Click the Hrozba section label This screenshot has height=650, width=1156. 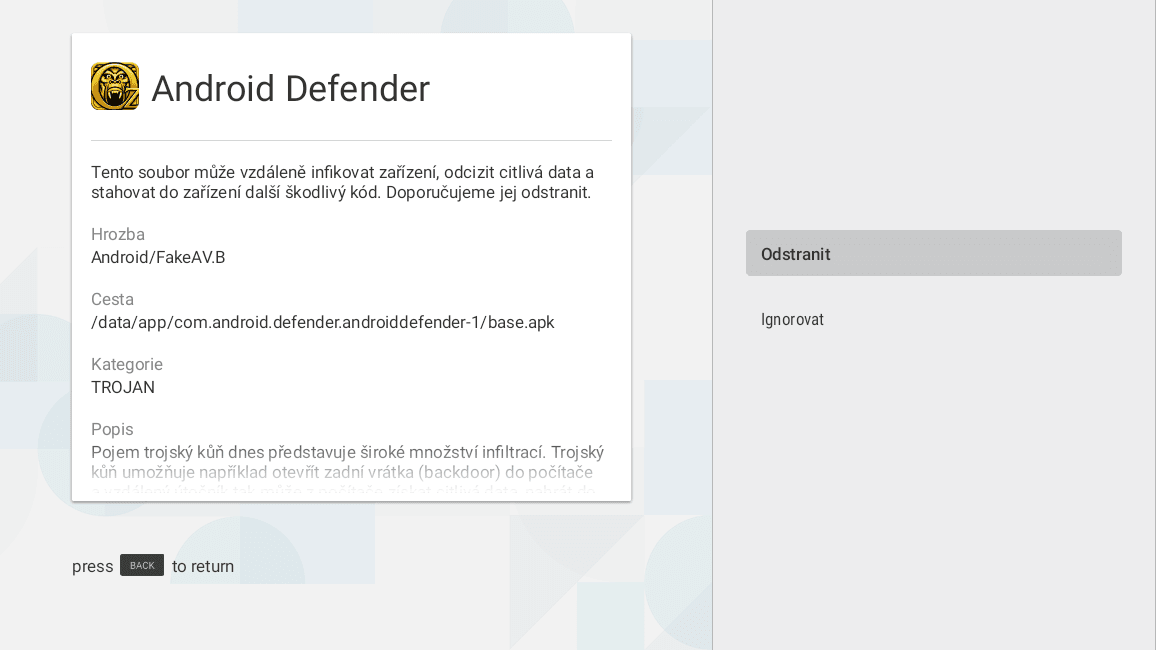click(118, 234)
